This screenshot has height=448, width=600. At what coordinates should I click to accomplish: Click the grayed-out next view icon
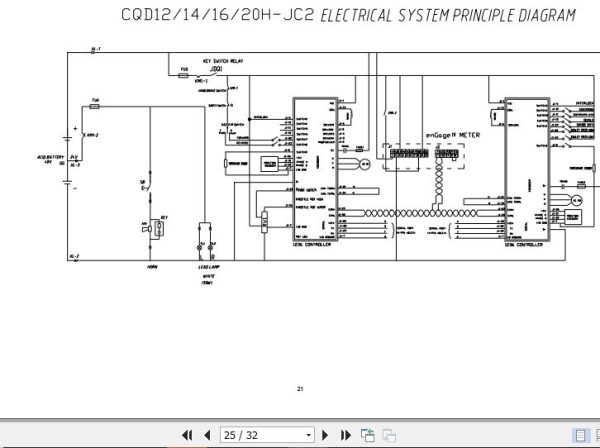point(389,435)
